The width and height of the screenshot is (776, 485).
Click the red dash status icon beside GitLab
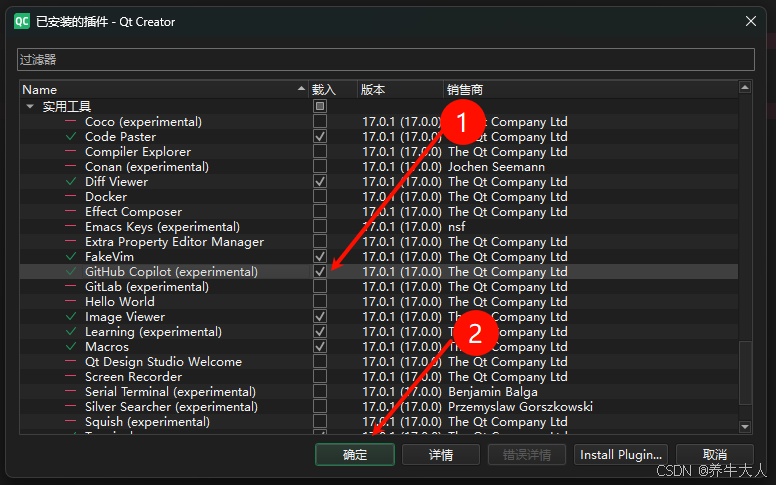click(71, 287)
